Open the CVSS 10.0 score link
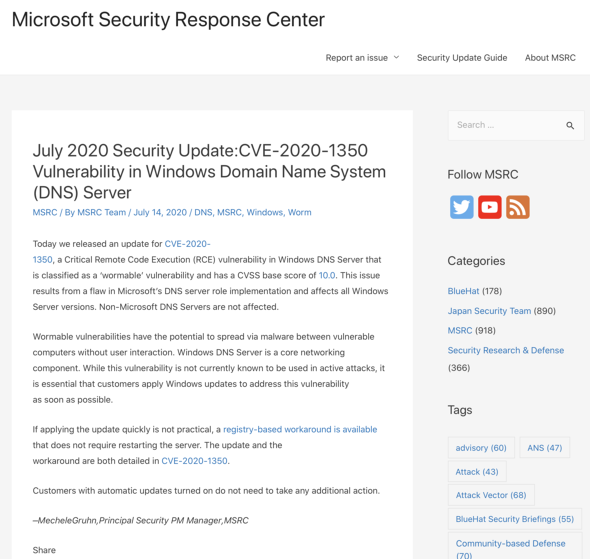590x559 pixels. click(x=327, y=275)
